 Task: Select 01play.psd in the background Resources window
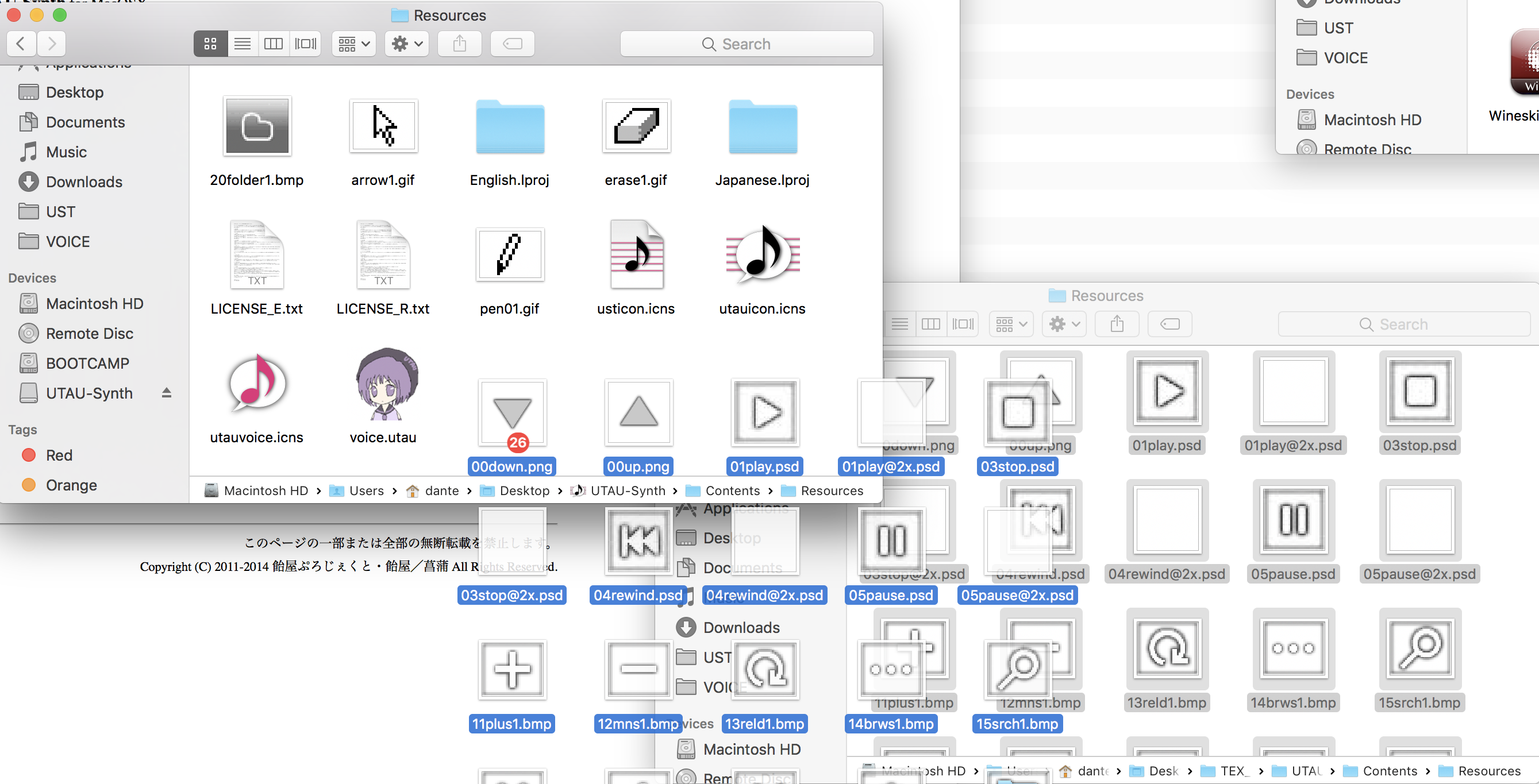click(1167, 391)
